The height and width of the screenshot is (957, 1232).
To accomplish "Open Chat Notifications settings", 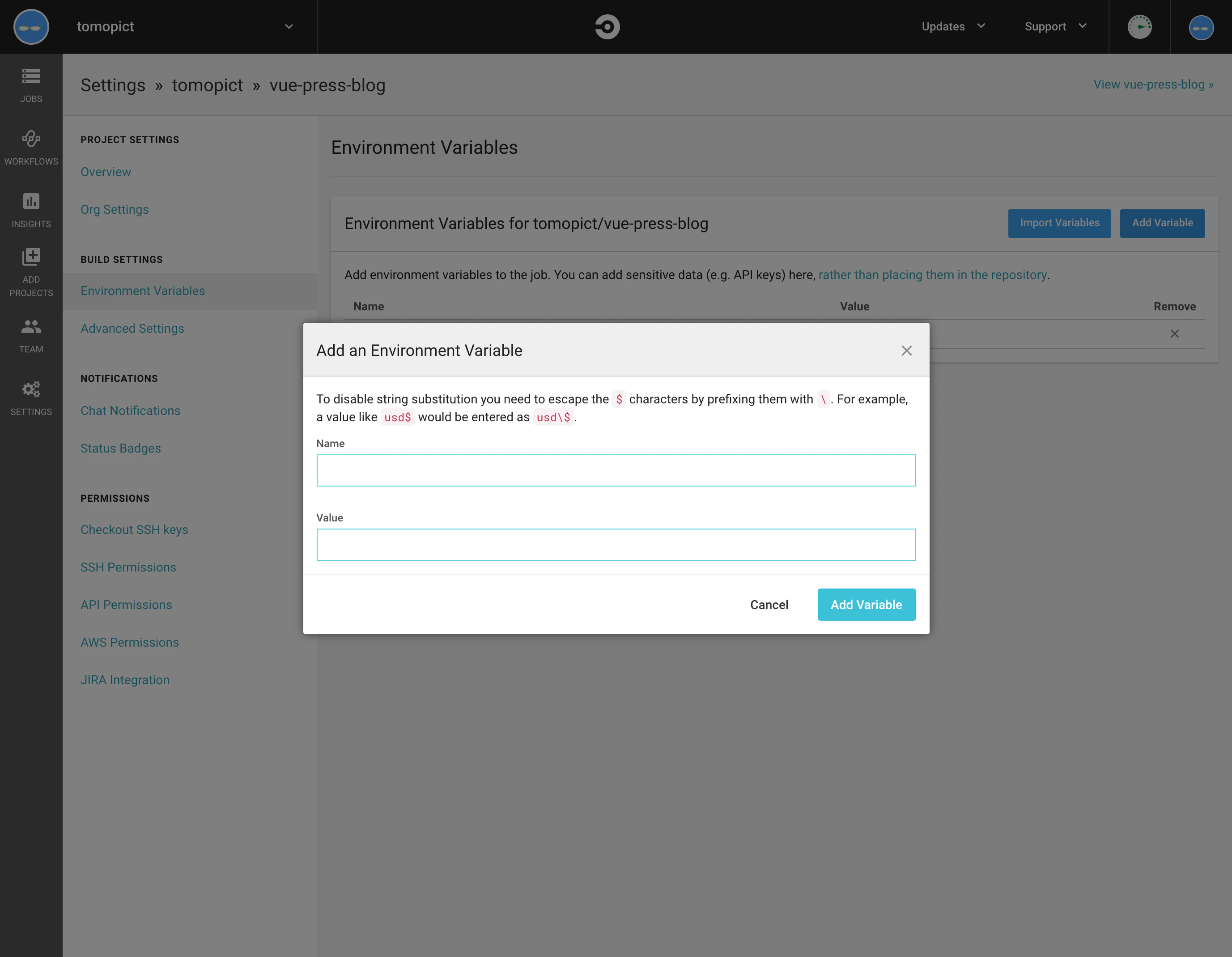I will [x=130, y=411].
